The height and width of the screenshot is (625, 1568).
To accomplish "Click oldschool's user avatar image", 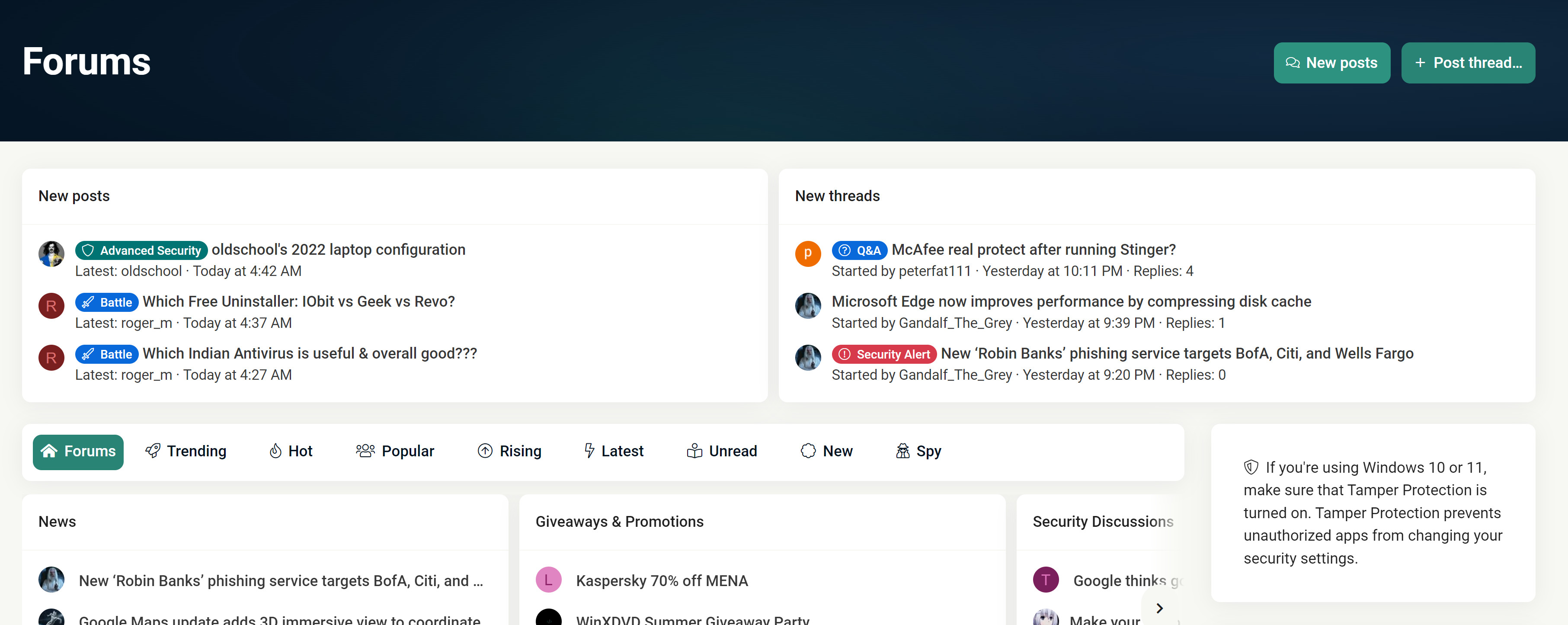I will [x=51, y=253].
